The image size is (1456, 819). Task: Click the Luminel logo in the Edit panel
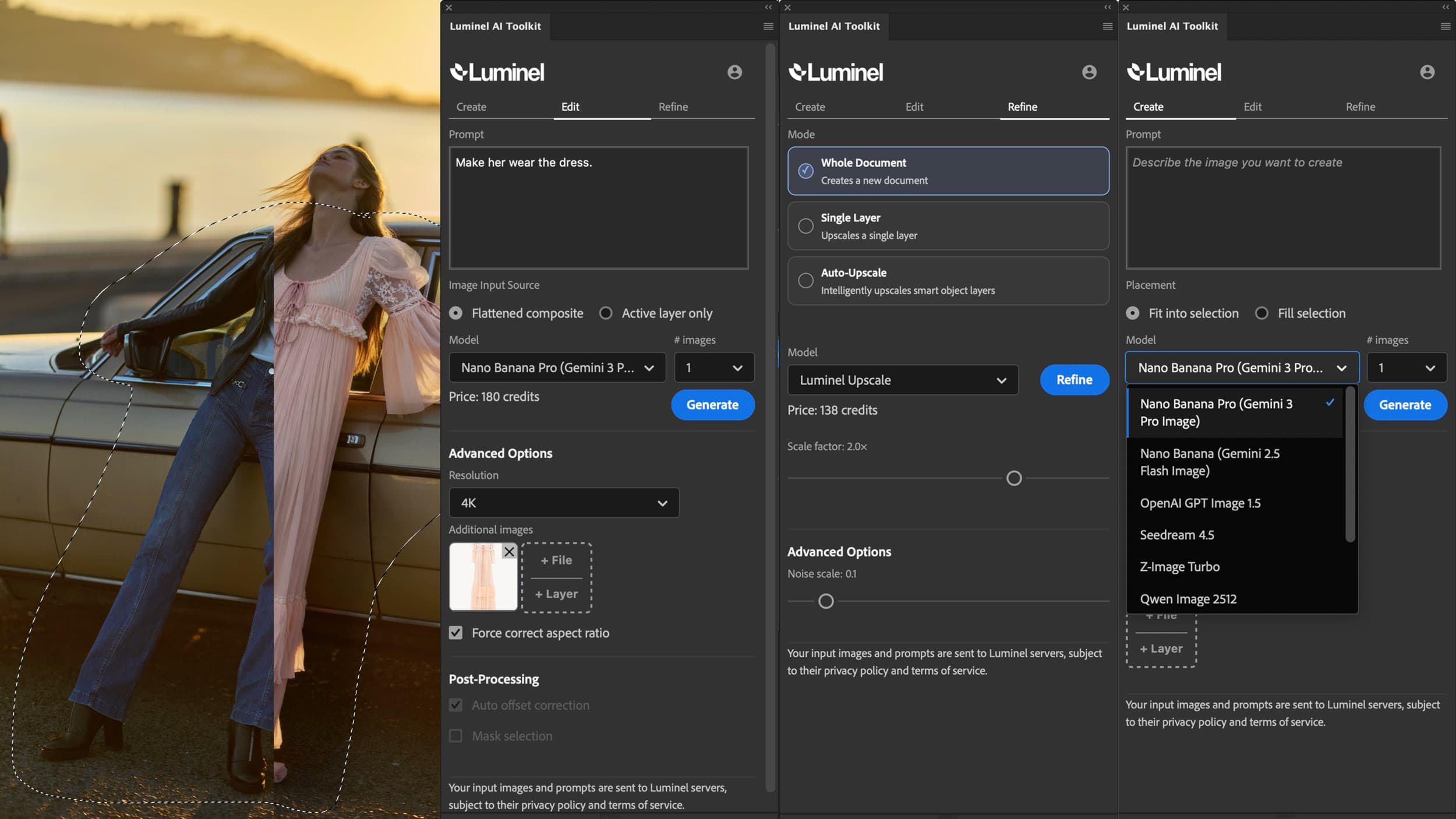[x=496, y=71]
